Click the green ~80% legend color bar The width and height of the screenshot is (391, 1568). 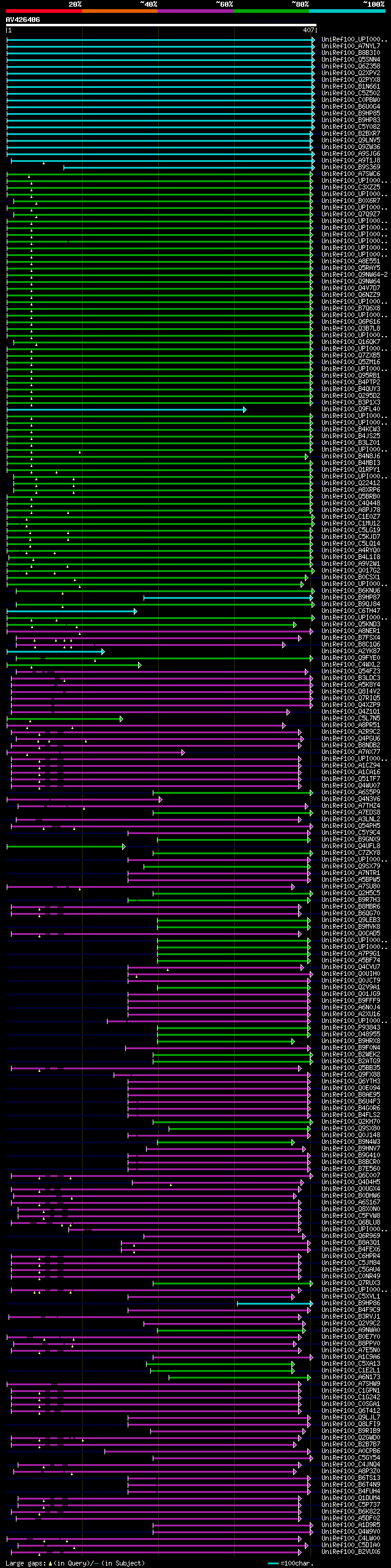(x=271, y=11)
